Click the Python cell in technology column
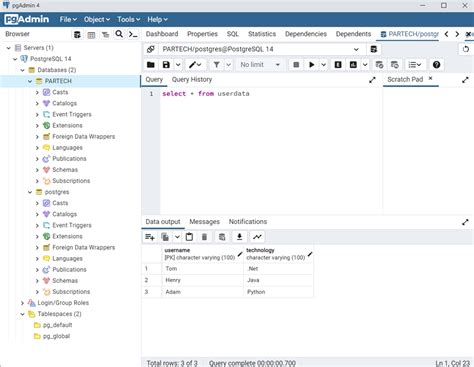474x367 pixels. tap(279, 292)
